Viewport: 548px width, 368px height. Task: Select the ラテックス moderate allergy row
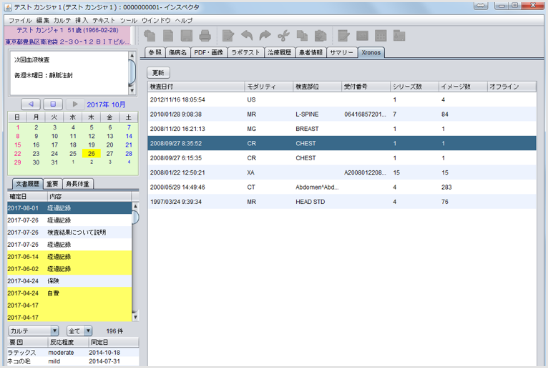click(73, 352)
